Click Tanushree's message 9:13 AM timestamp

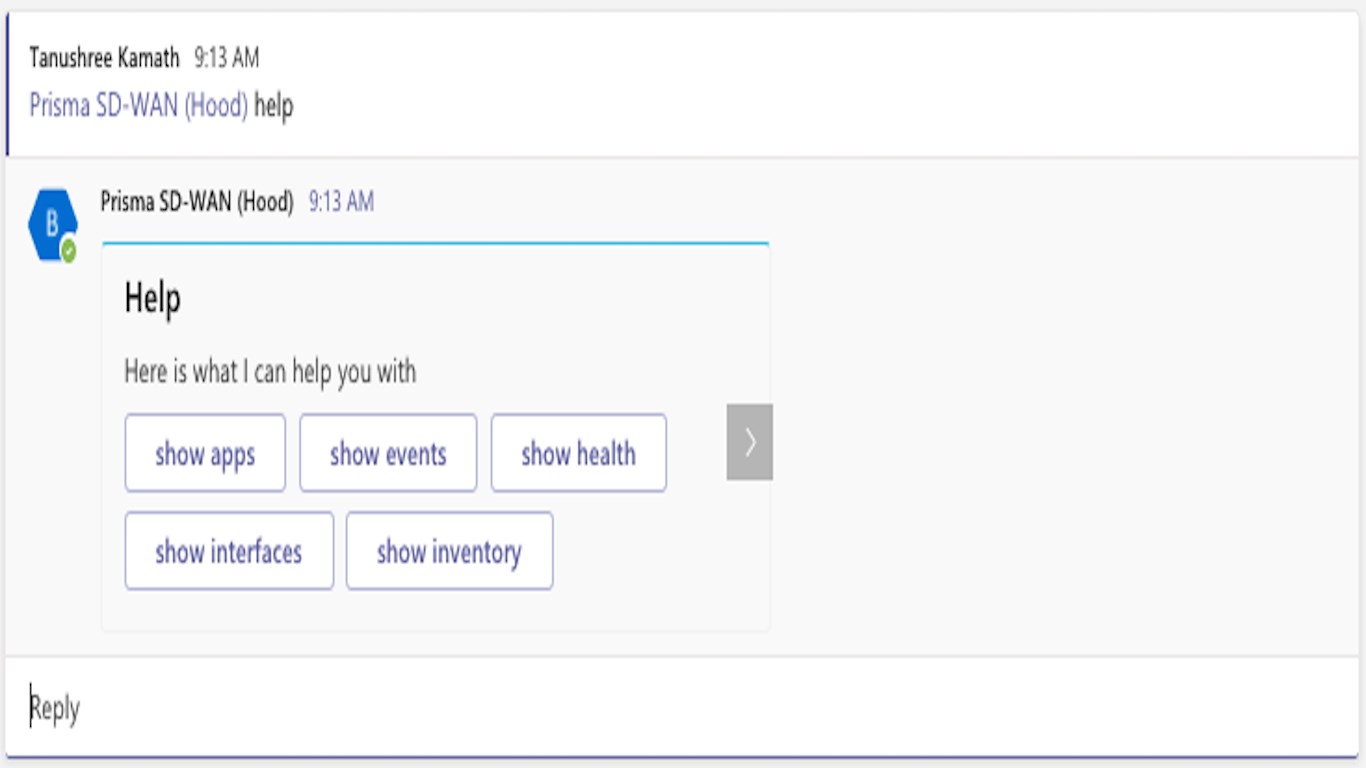227,58
